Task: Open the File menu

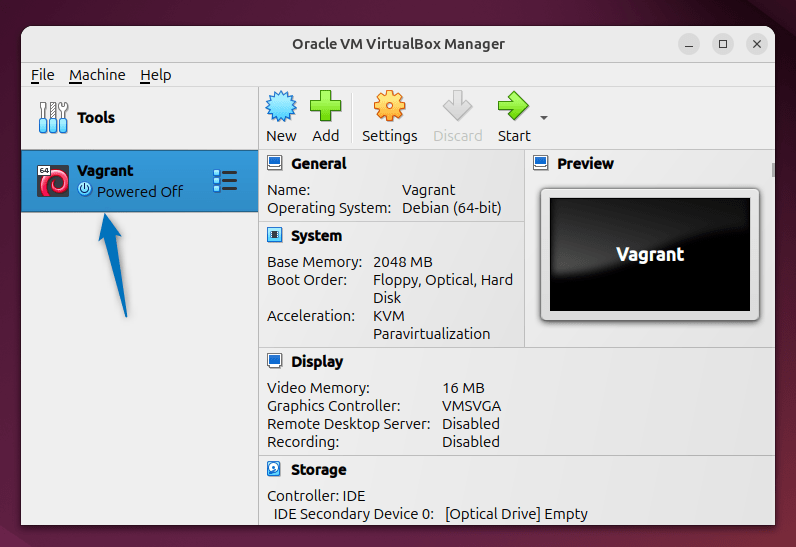Action: pyautogui.click(x=42, y=75)
